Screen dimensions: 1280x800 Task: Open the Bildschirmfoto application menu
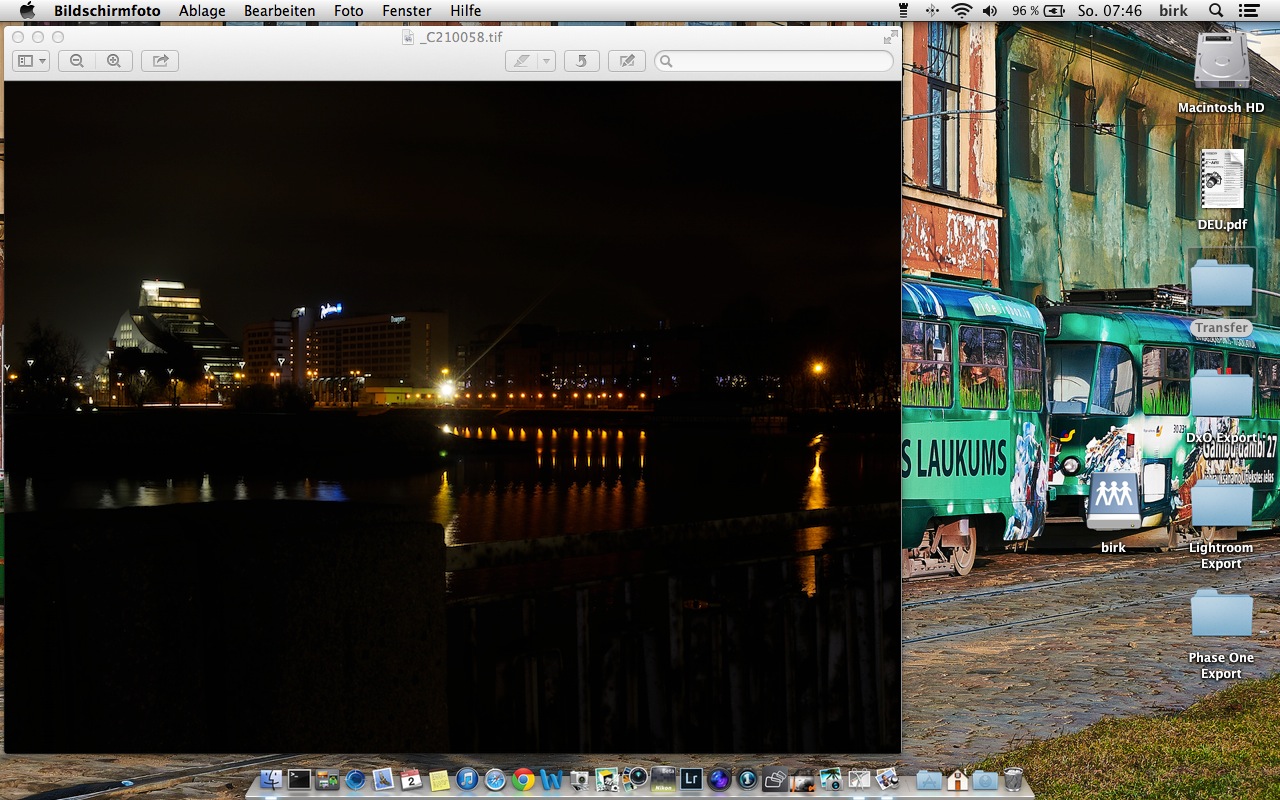(107, 11)
